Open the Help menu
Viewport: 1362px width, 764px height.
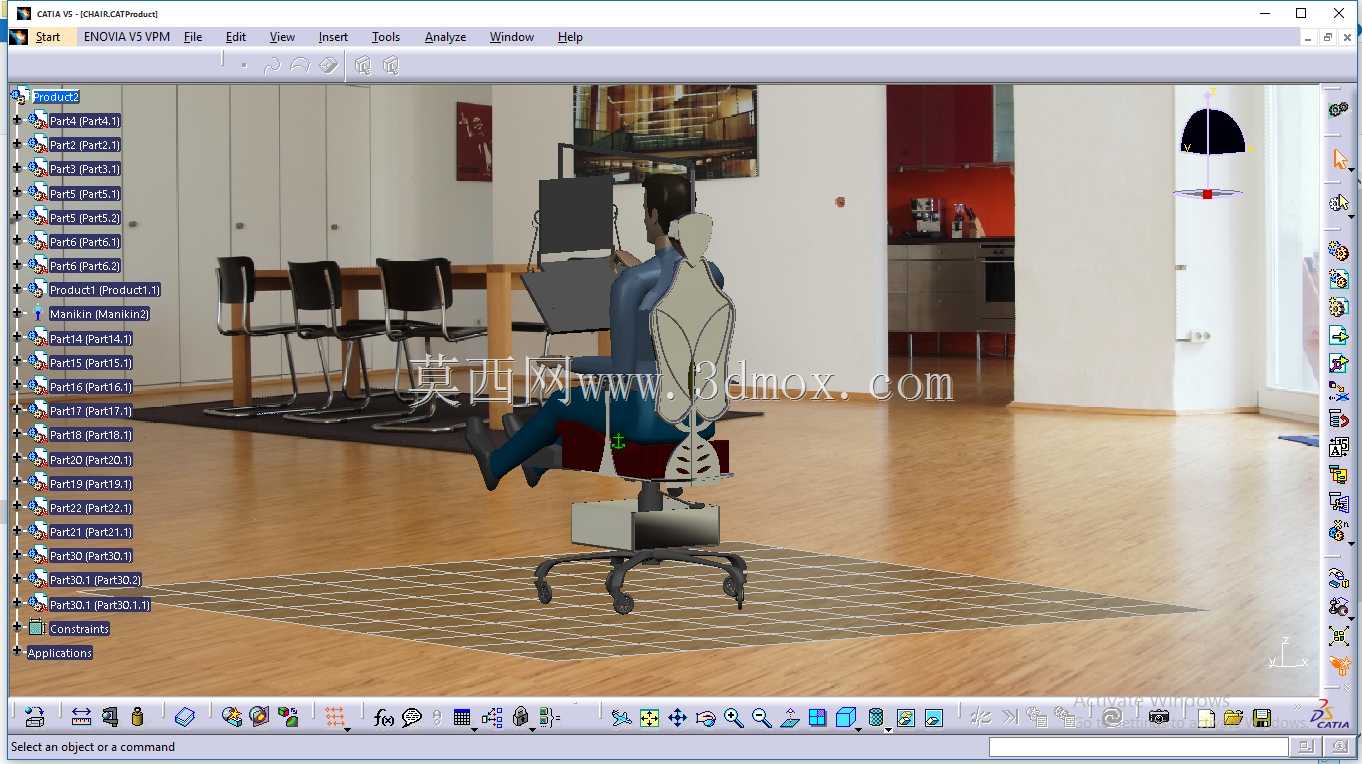pos(570,37)
